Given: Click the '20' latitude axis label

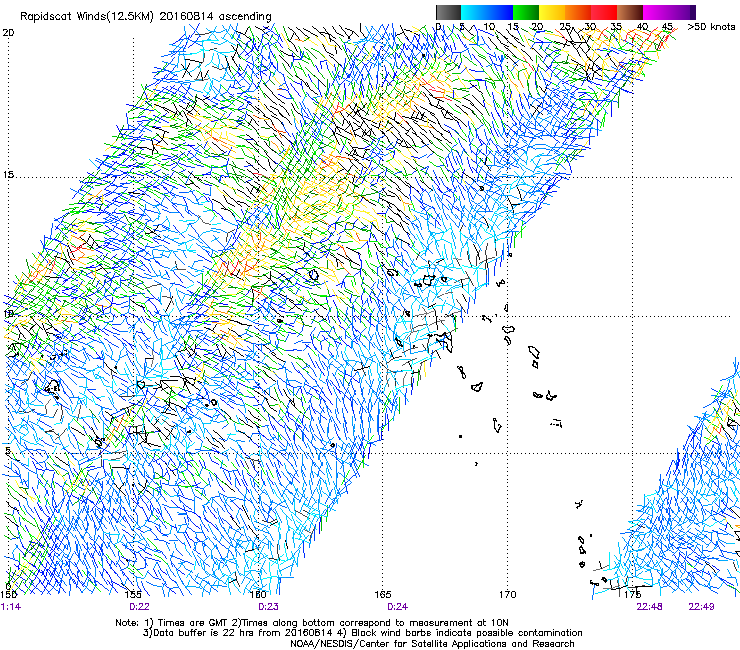Looking at the screenshot, I should tap(8, 33).
